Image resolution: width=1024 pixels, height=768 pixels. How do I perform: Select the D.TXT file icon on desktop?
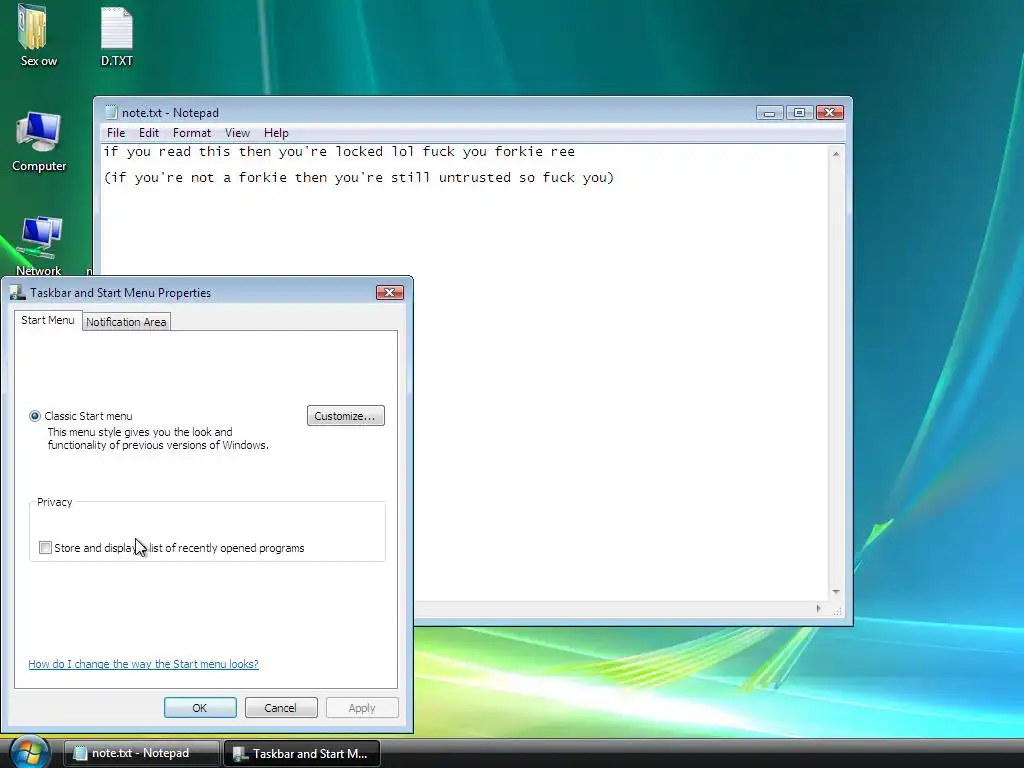pyautogui.click(x=117, y=36)
